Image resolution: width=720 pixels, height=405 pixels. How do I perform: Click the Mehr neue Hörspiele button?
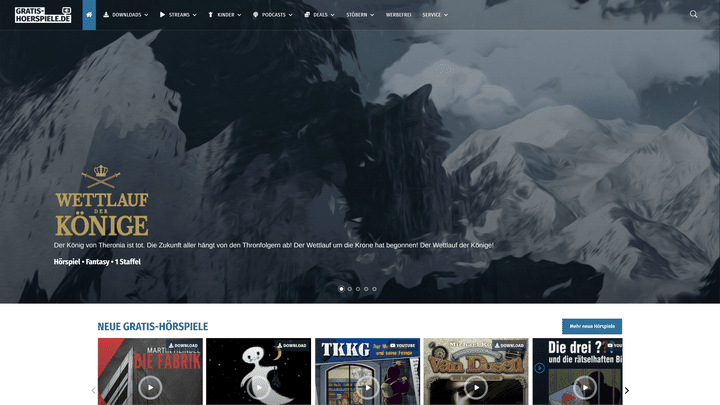click(x=591, y=326)
